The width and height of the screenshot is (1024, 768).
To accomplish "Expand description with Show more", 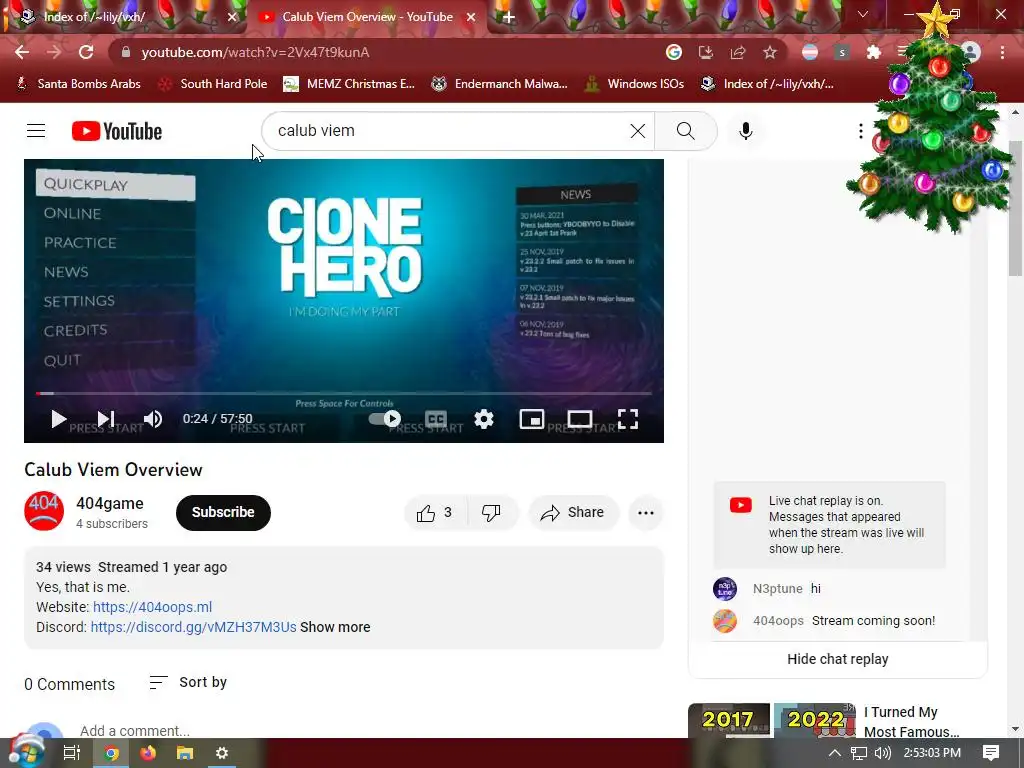I will tap(335, 627).
